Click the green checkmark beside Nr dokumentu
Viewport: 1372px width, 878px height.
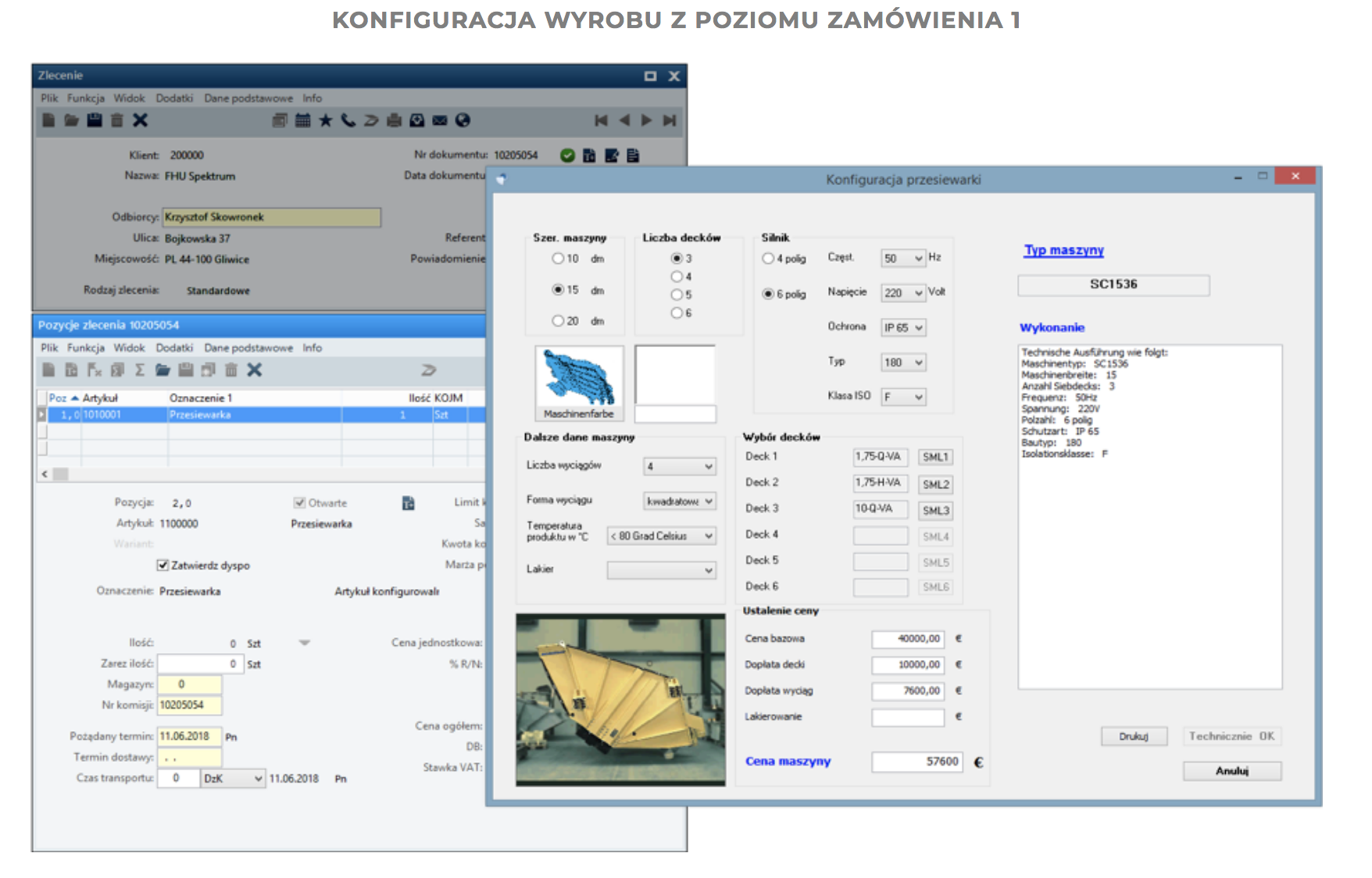pyautogui.click(x=566, y=155)
